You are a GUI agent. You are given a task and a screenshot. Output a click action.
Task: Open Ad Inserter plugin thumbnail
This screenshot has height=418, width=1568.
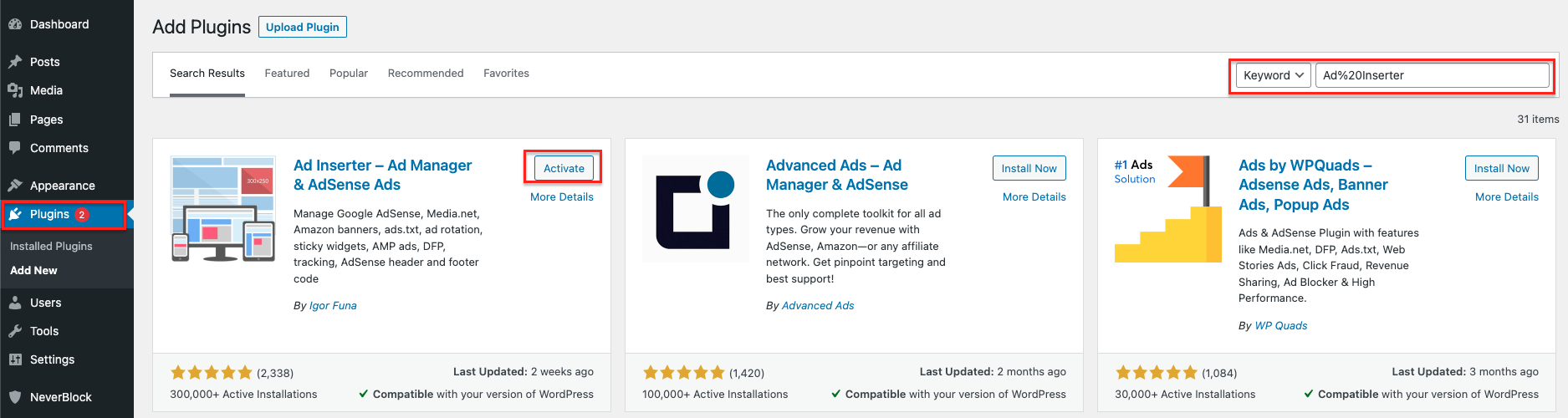click(x=223, y=209)
